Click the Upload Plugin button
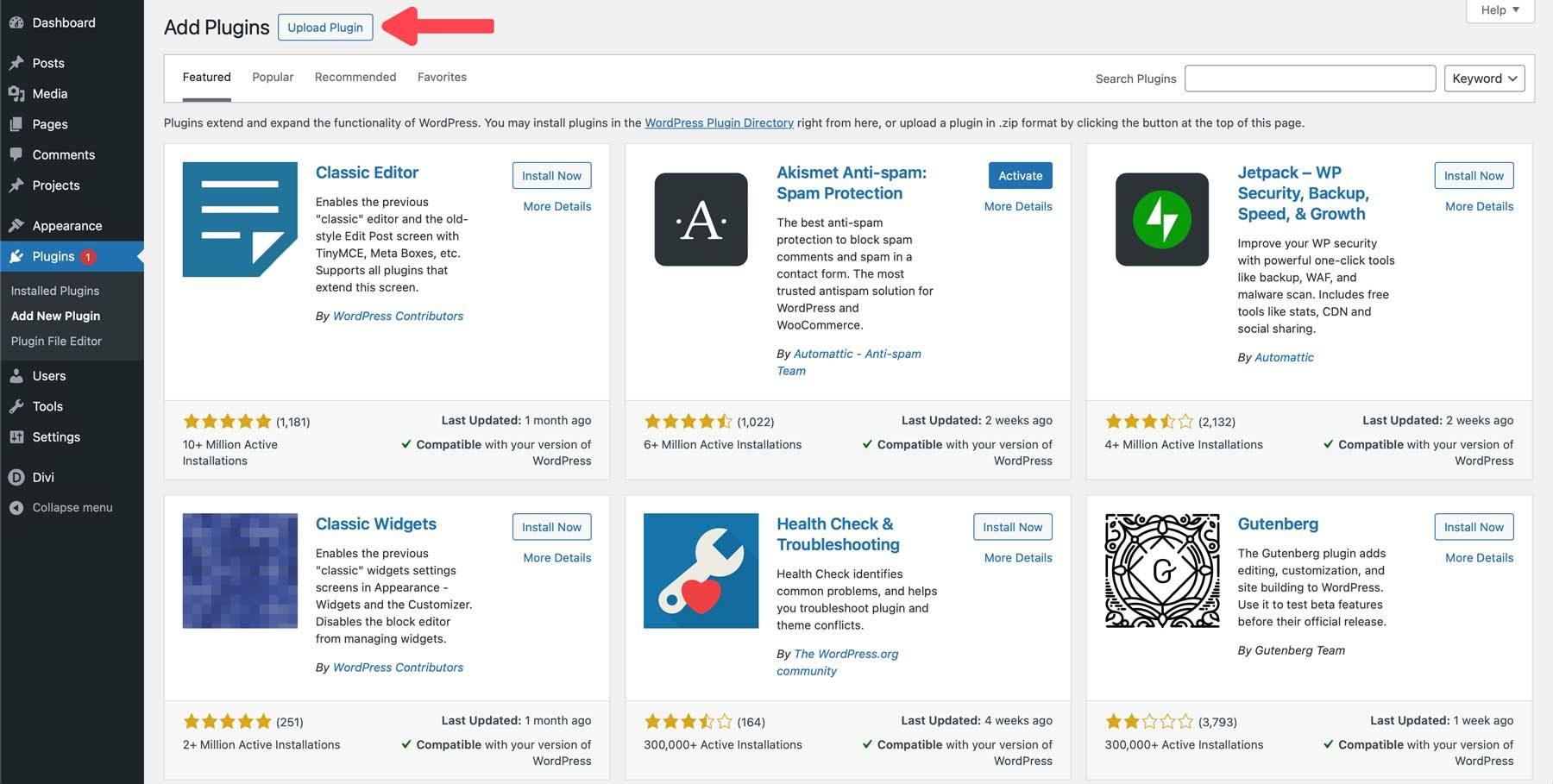Screen dimensions: 1553x784 click(x=325, y=27)
